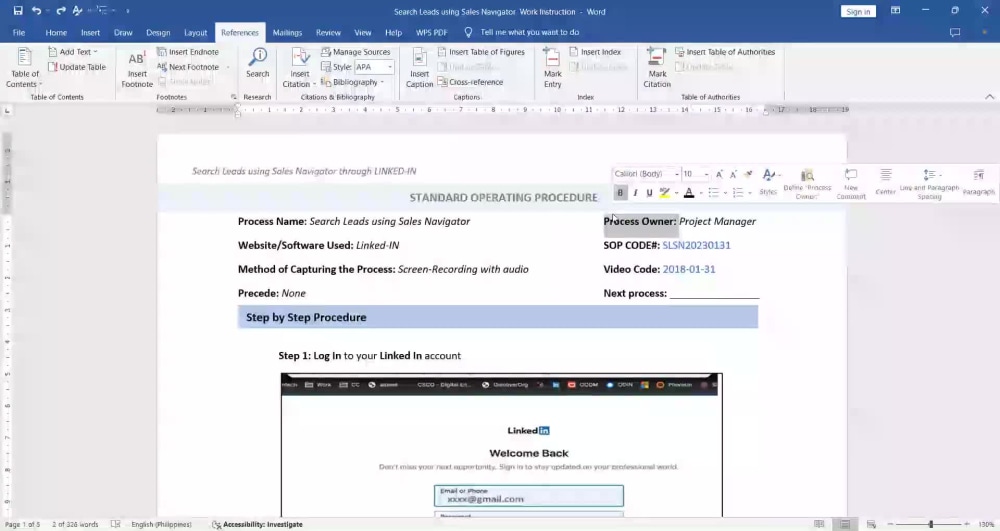1000x531 pixels.
Task: Click Insert Table of Figures
Action: tap(481, 52)
